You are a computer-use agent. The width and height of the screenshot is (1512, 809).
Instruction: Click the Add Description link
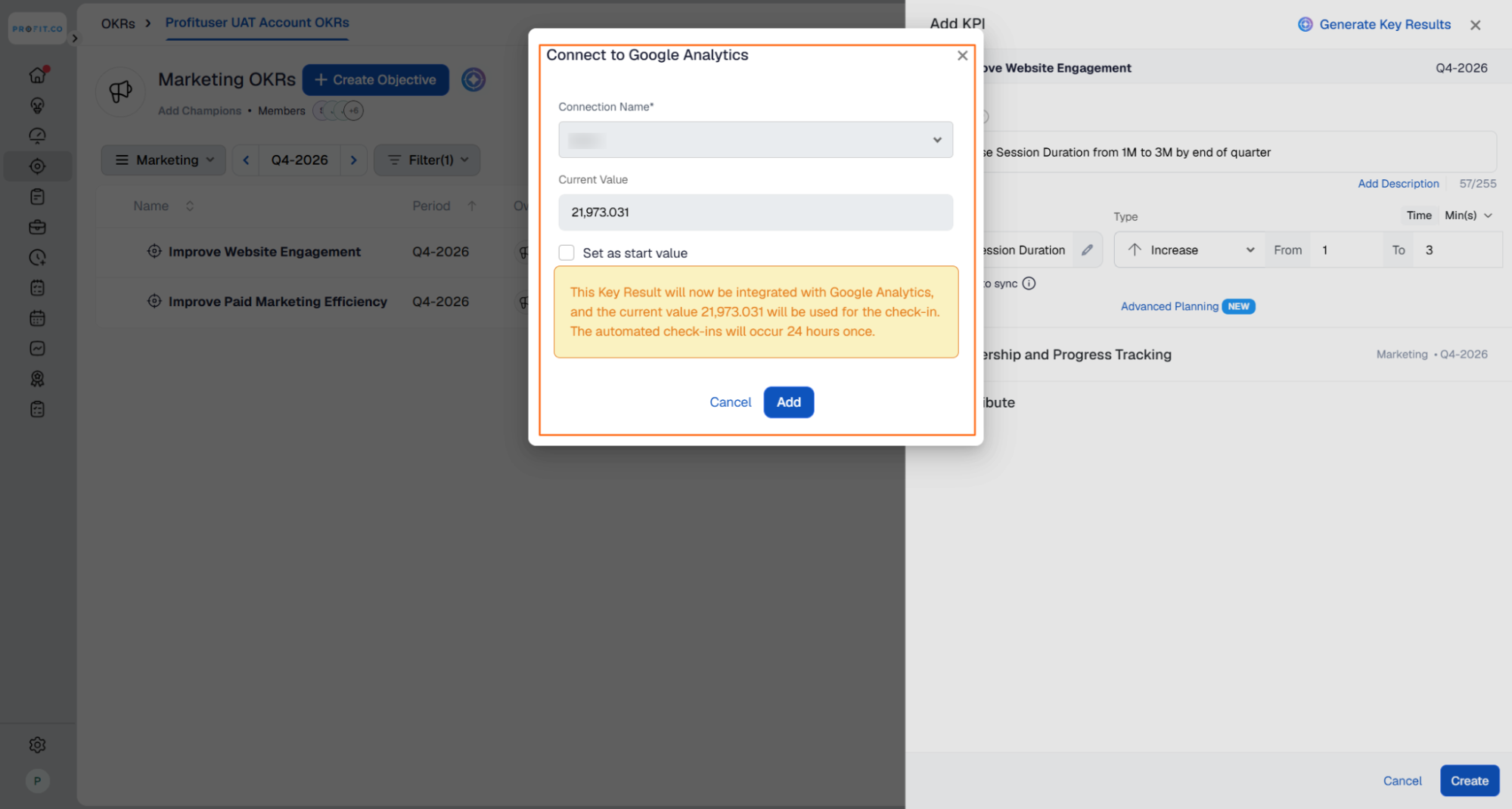click(x=1398, y=184)
